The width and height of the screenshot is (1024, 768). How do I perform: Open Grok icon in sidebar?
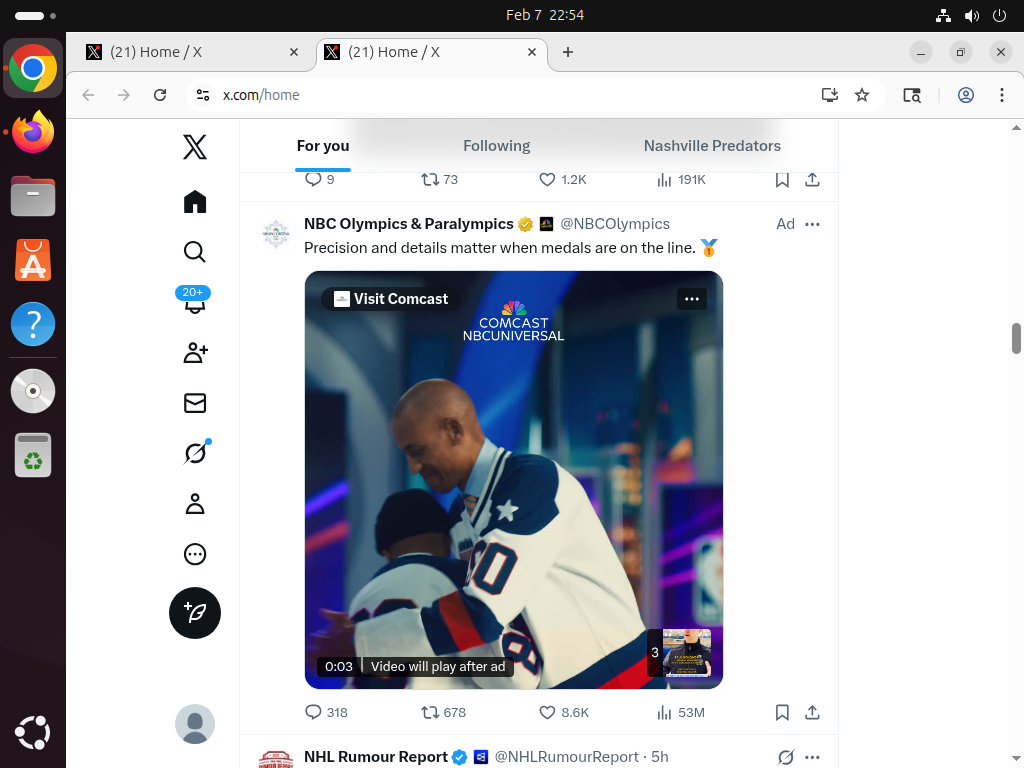point(195,453)
